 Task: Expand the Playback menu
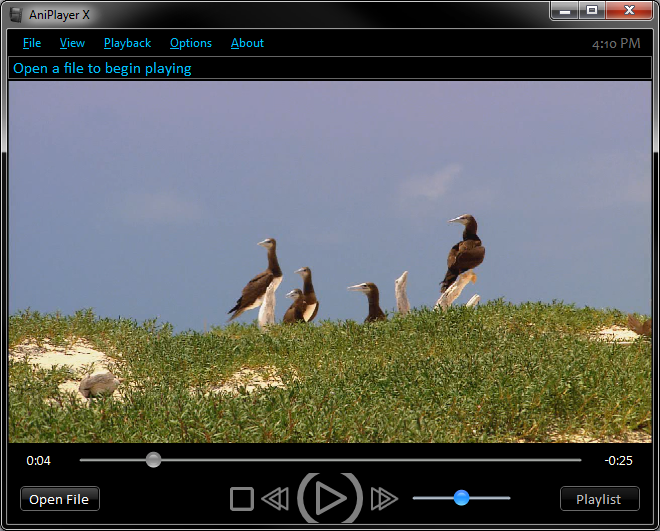(x=127, y=43)
